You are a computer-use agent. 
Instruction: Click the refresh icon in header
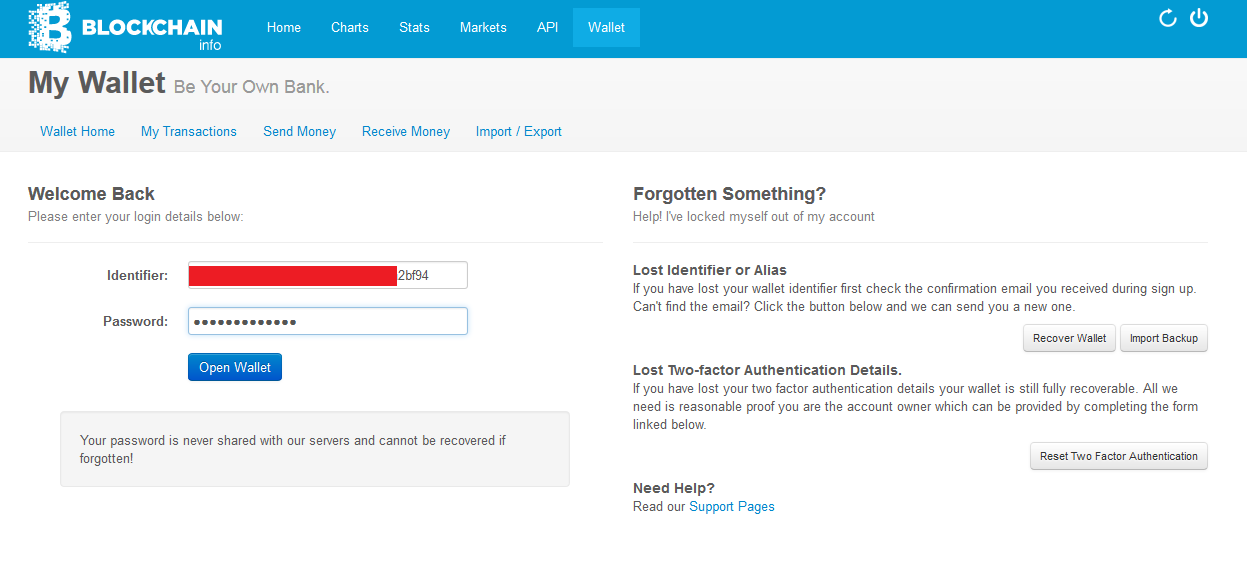click(x=1167, y=18)
